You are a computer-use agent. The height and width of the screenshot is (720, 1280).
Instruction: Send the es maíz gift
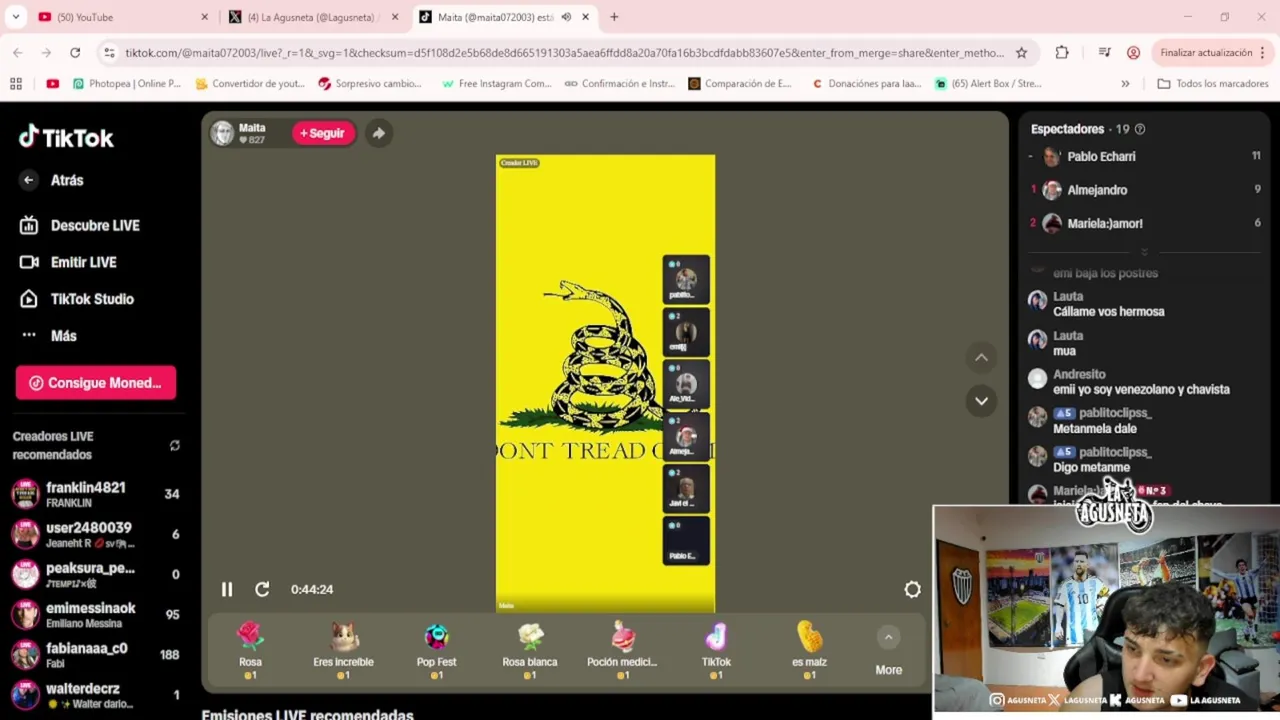(x=809, y=650)
